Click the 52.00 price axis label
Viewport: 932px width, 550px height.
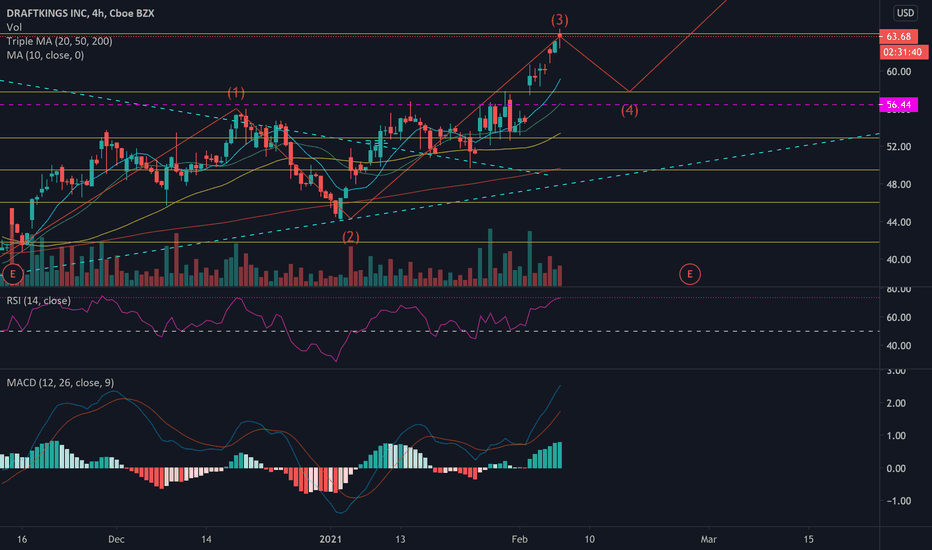898,147
